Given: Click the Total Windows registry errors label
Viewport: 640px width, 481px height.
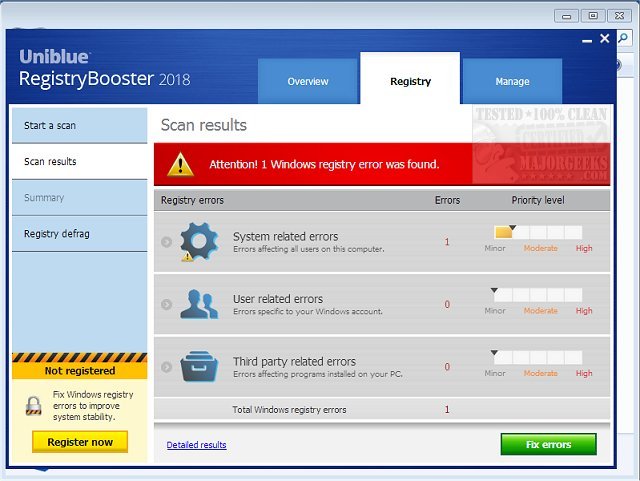Looking at the screenshot, I should [289, 410].
